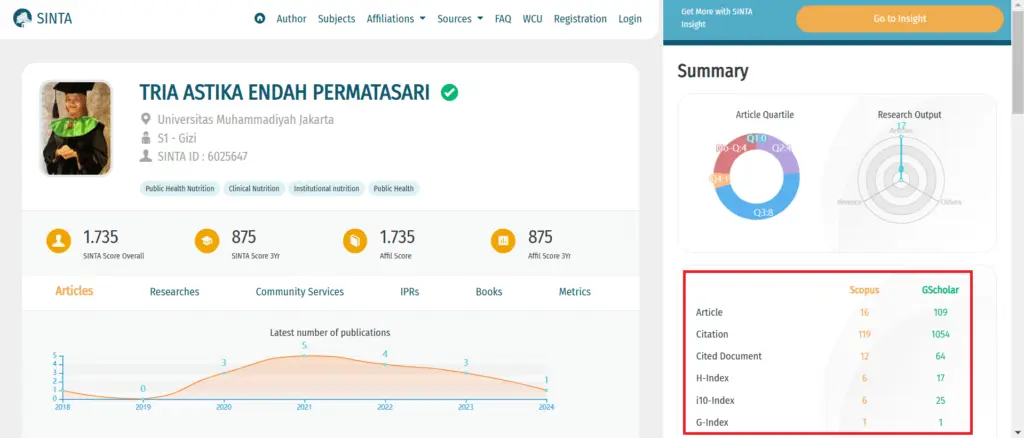The width and height of the screenshot is (1024, 438).
Task: Open the WCU menu item
Action: tap(532, 18)
